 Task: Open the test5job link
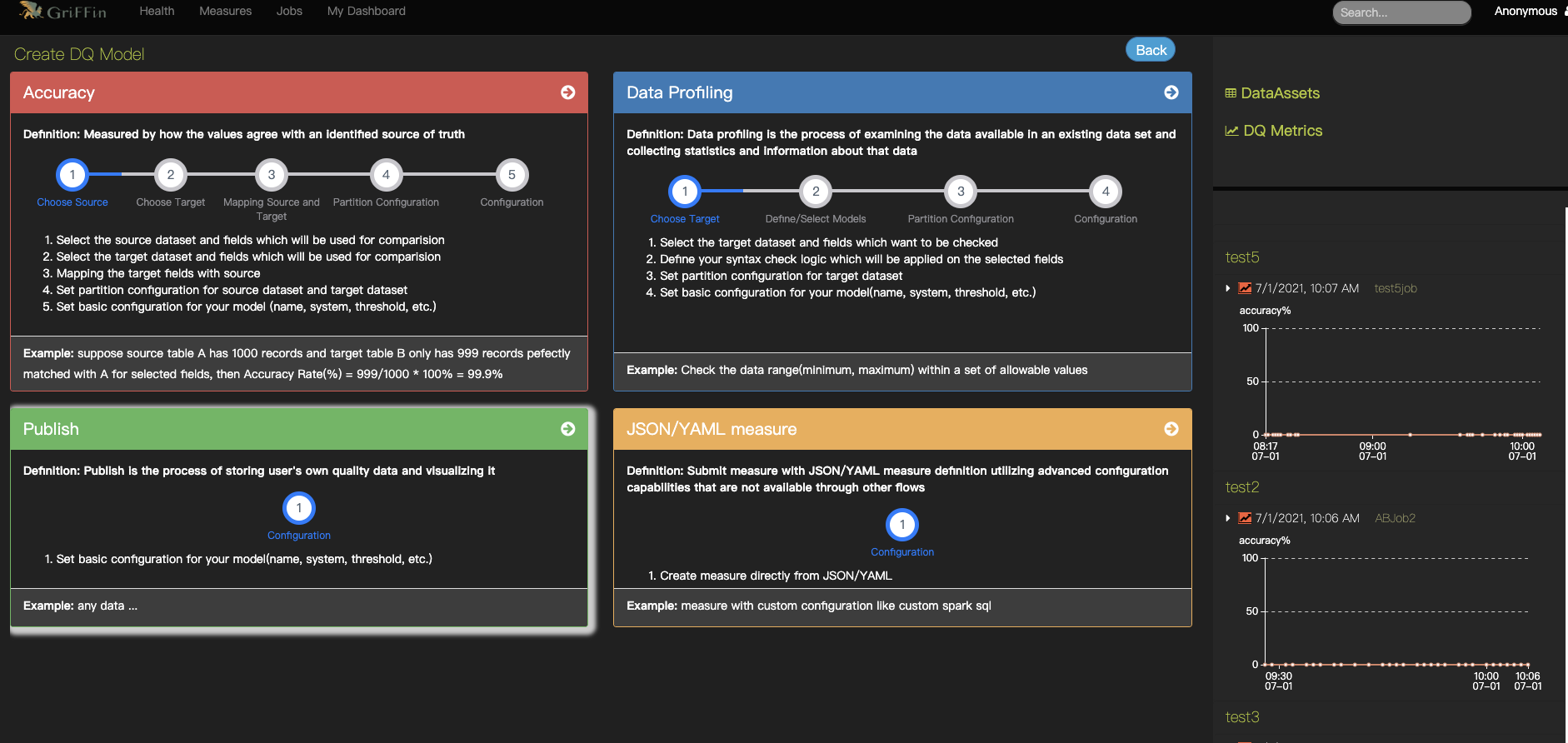pyautogui.click(x=1396, y=288)
